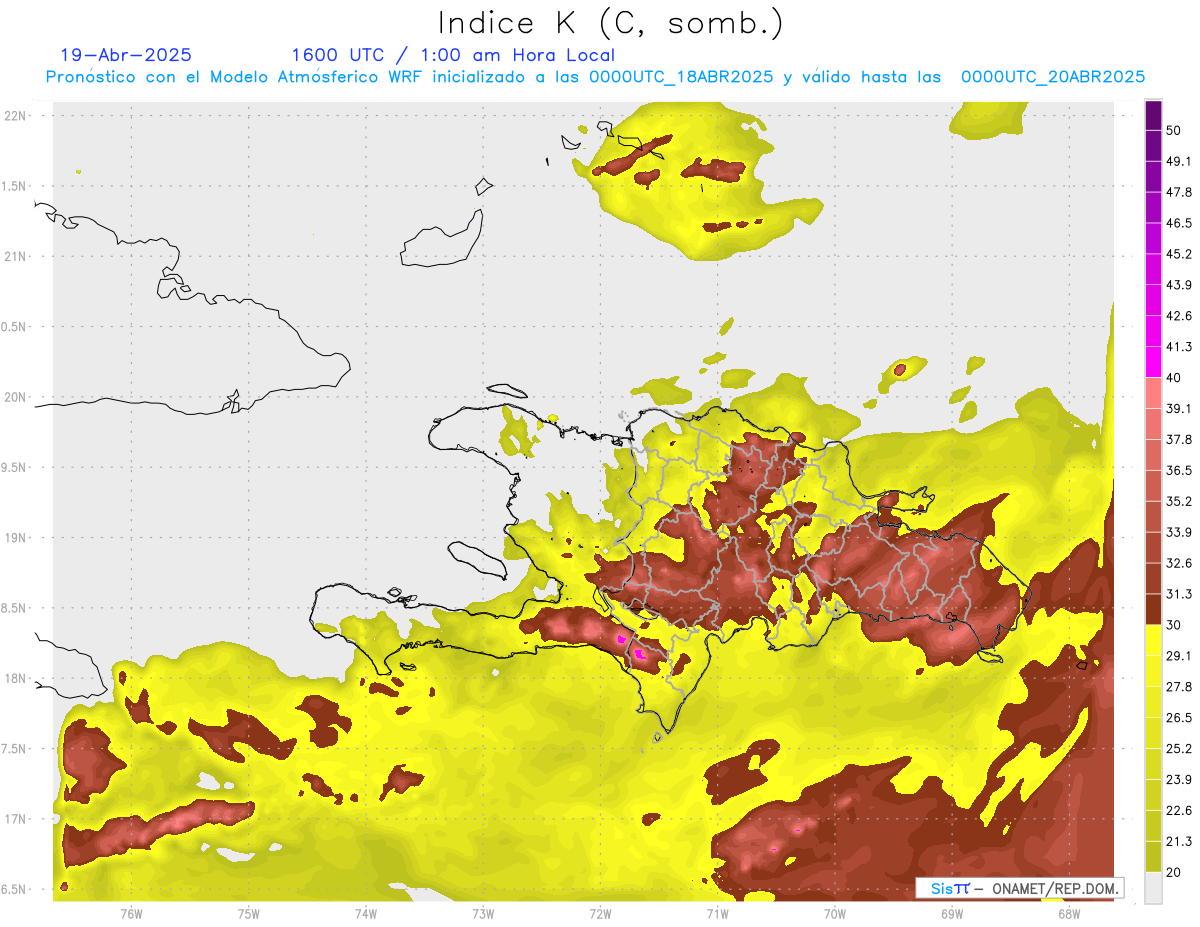Choose the '22.6' color bar label
This screenshot has width=1200, height=927.
(1180, 811)
